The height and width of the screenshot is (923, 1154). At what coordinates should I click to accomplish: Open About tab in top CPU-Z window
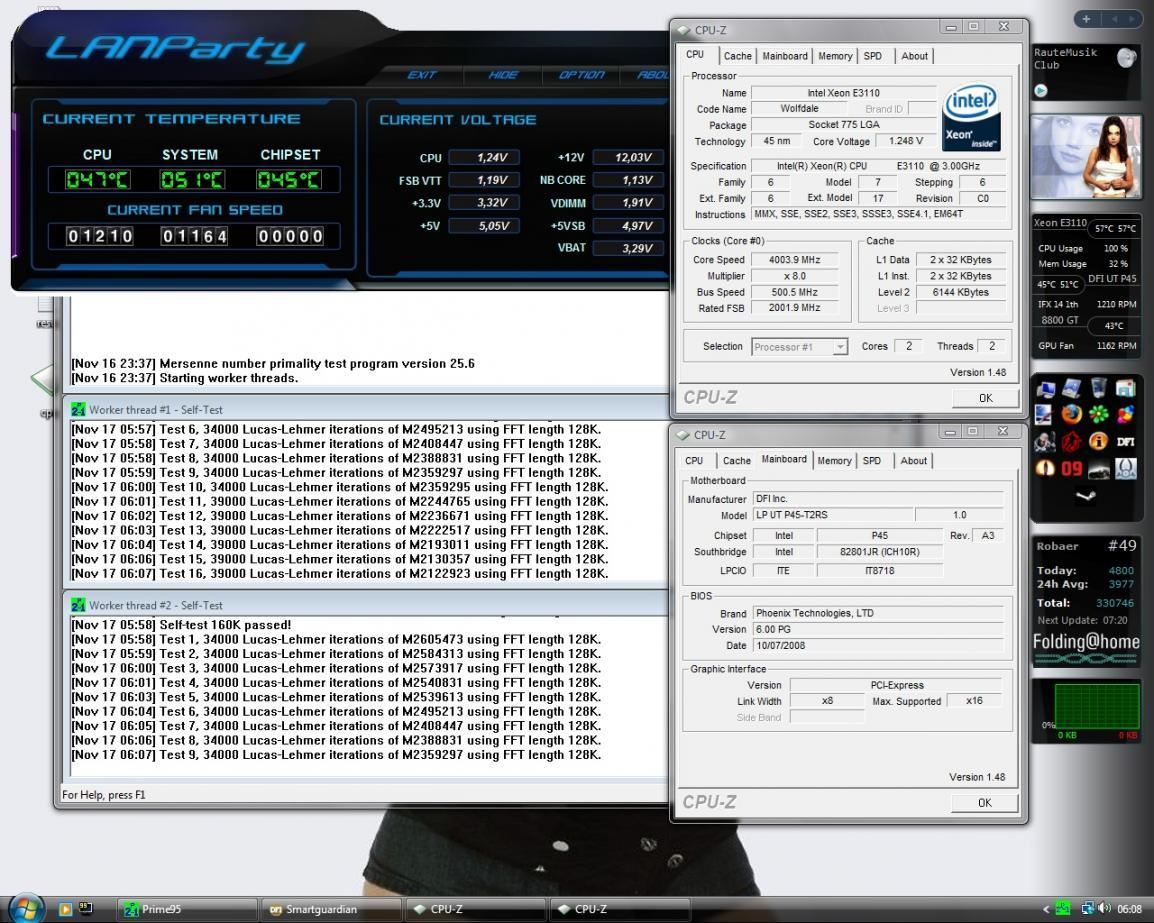[x=914, y=56]
